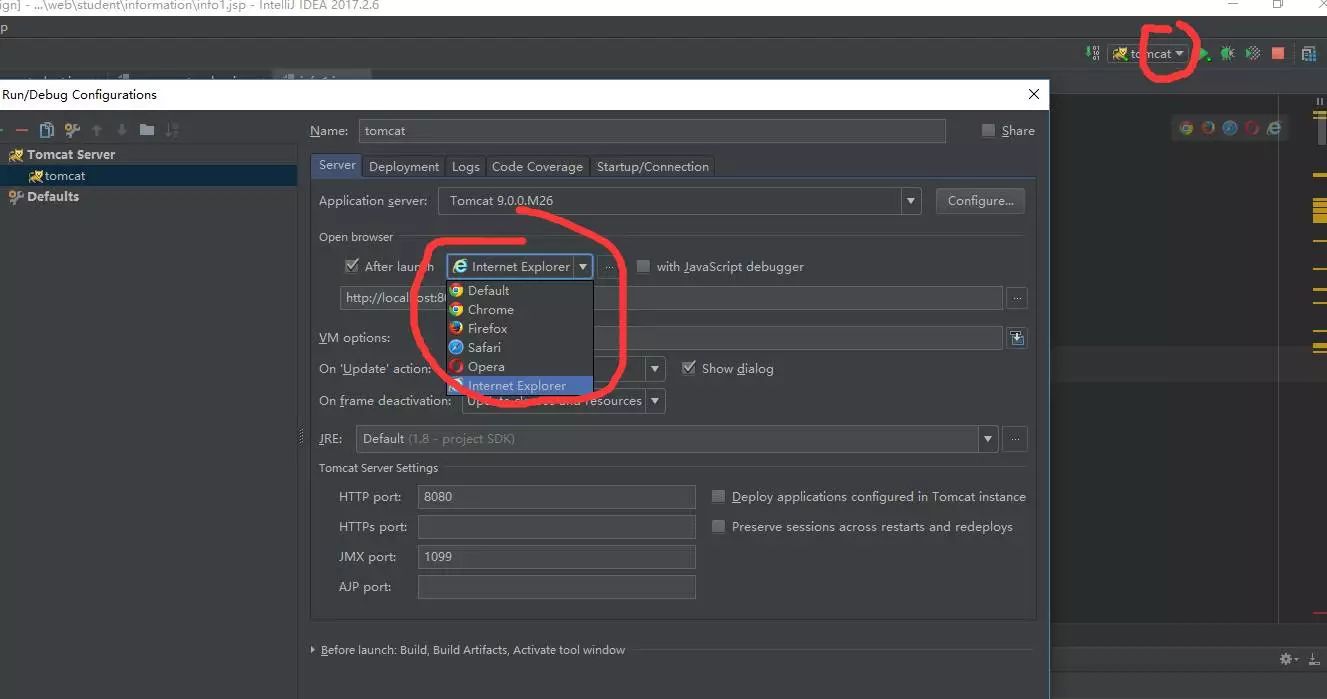
Task: Open the JRE Default dropdown
Action: [988, 438]
